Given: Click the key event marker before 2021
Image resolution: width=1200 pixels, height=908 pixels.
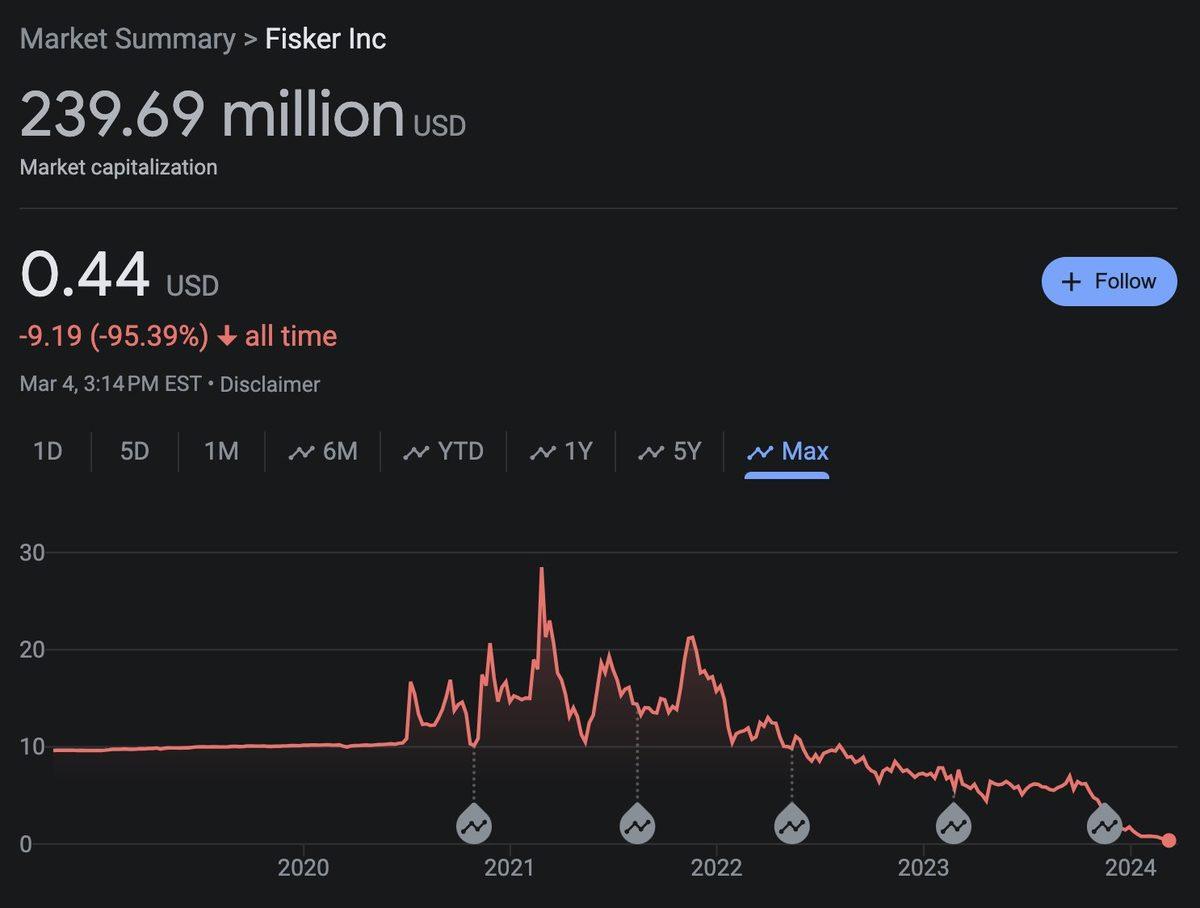Looking at the screenshot, I should [x=474, y=826].
